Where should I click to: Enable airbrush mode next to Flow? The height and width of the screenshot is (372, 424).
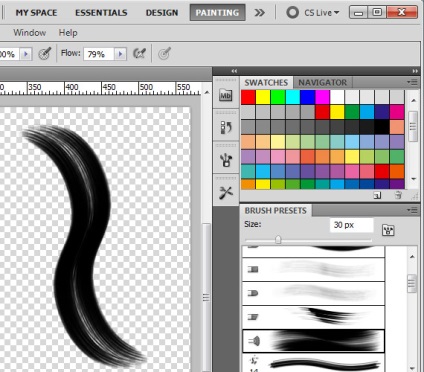pyautogui.click(x=139, y=53)
